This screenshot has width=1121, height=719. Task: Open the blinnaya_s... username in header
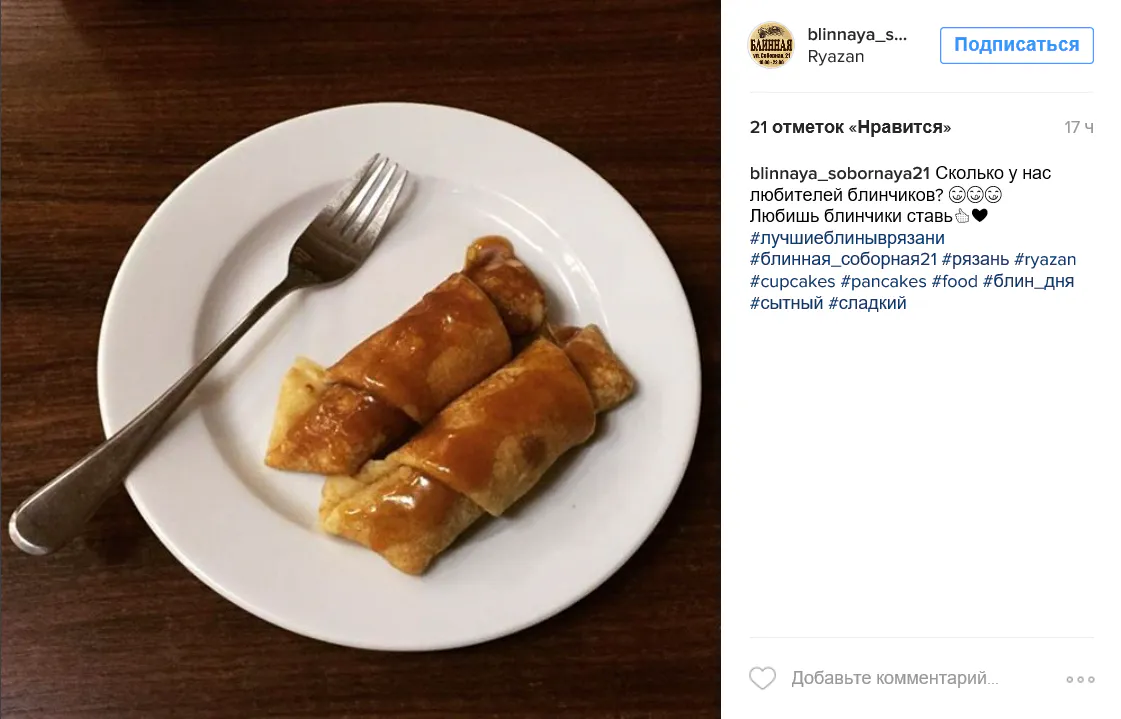[x=856, y=34]
